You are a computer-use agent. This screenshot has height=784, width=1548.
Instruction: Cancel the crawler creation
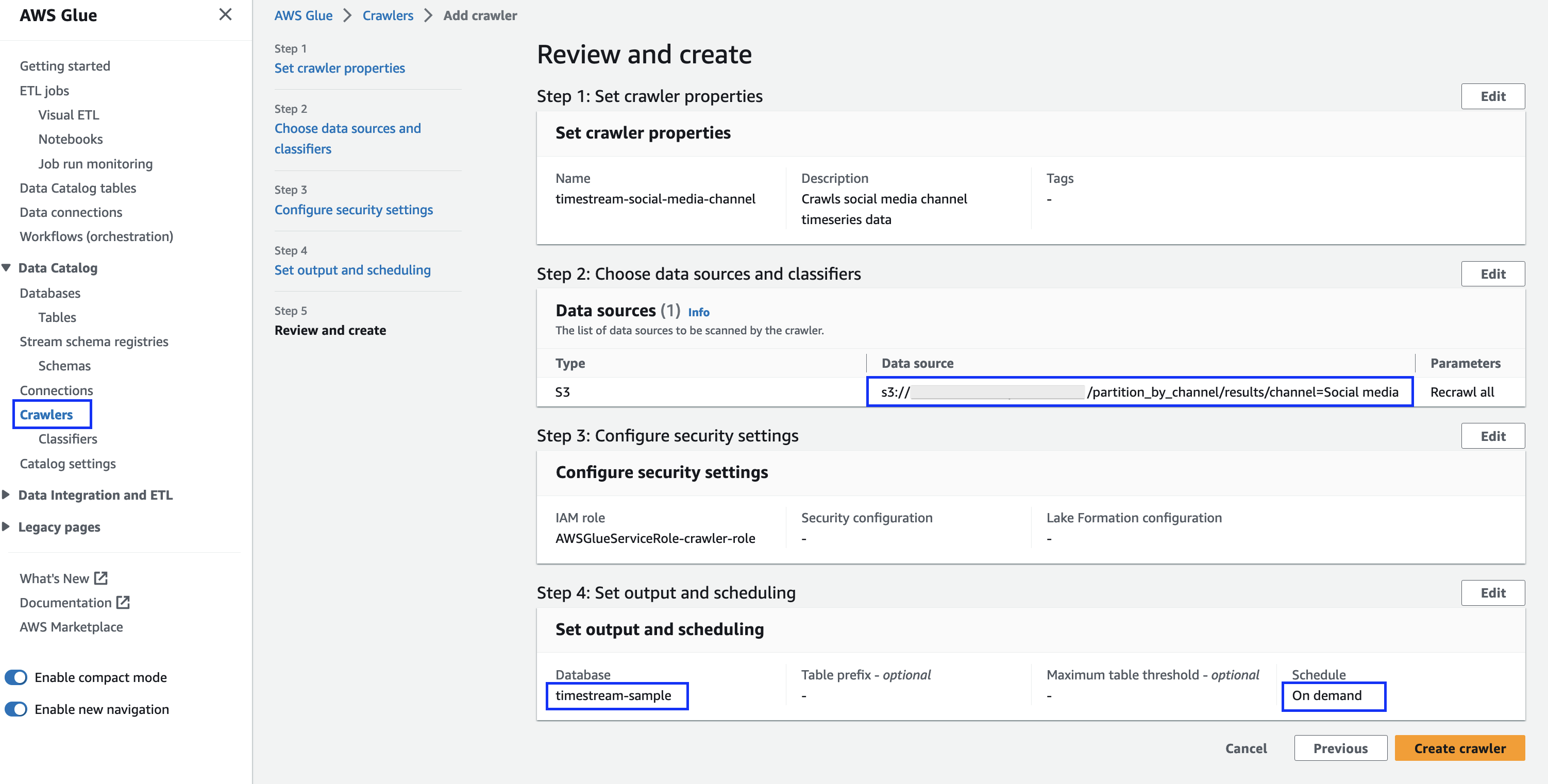click(1246, 748)
